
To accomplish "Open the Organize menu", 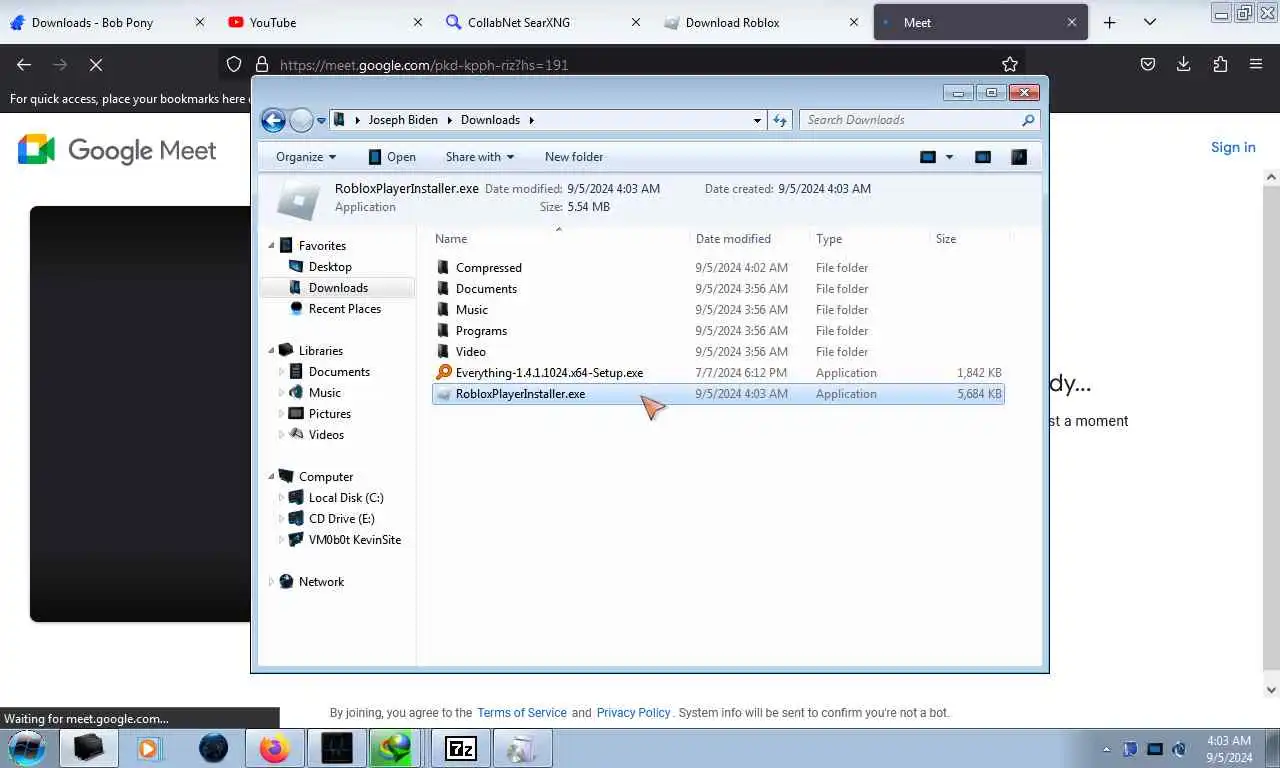I will point(306,157).
